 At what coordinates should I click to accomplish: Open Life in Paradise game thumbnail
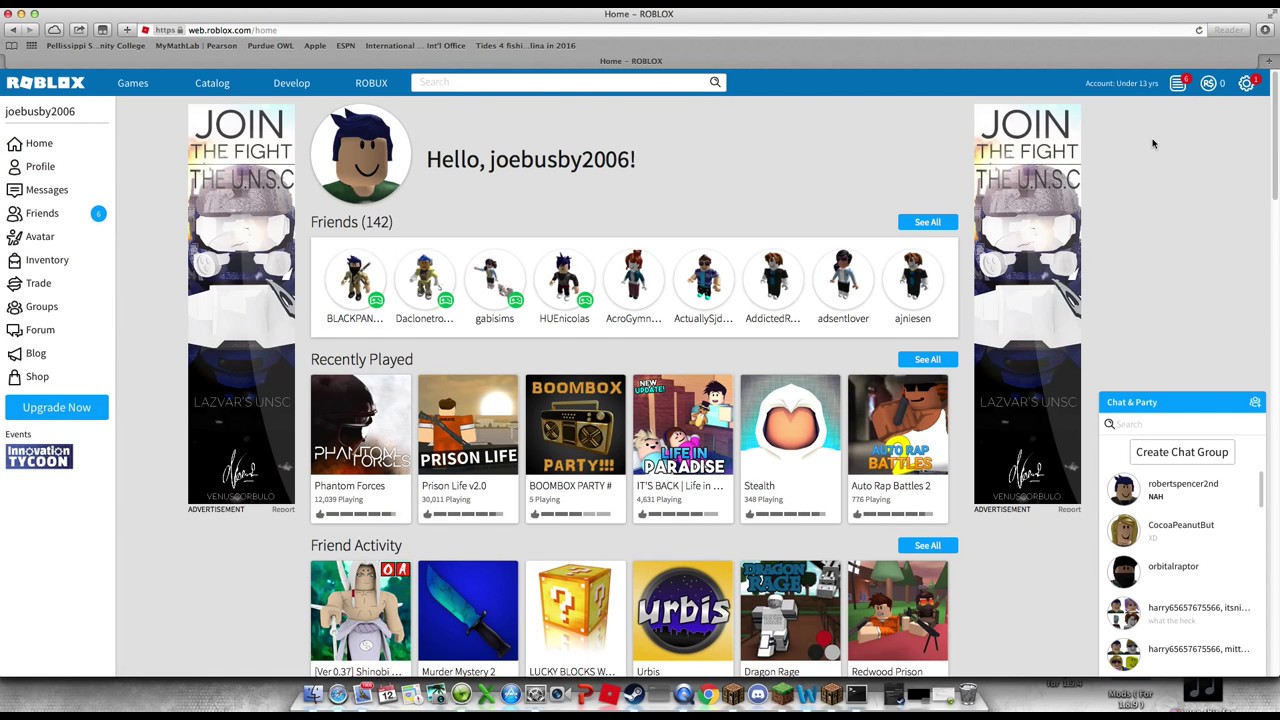tap(683, 425)
